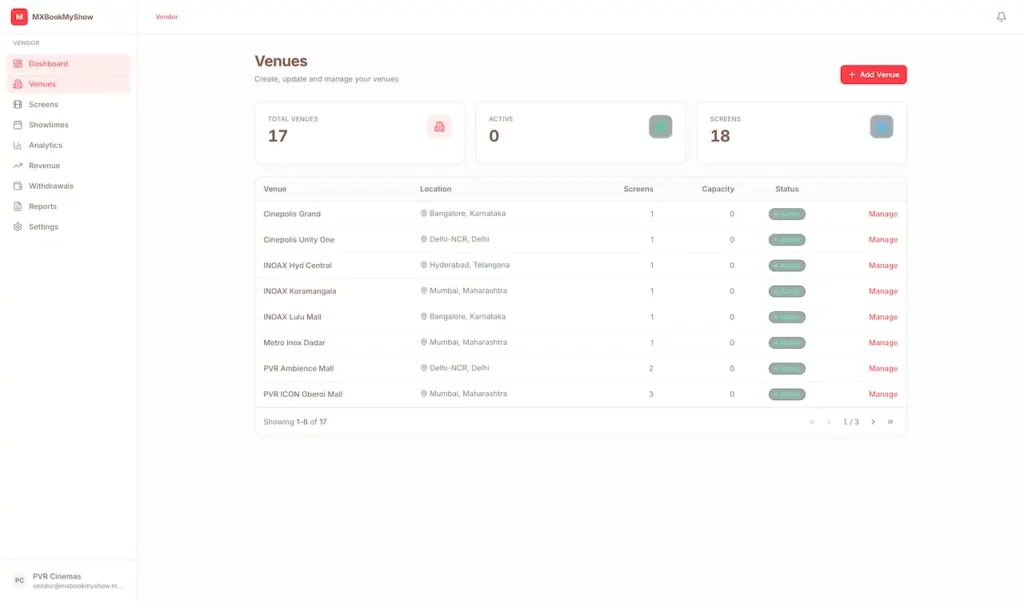Viewport: 1024px width, 601px height.
Task: Click location pin icon for PVR ICON Oberoi Mall
Action: pos(423,394)
